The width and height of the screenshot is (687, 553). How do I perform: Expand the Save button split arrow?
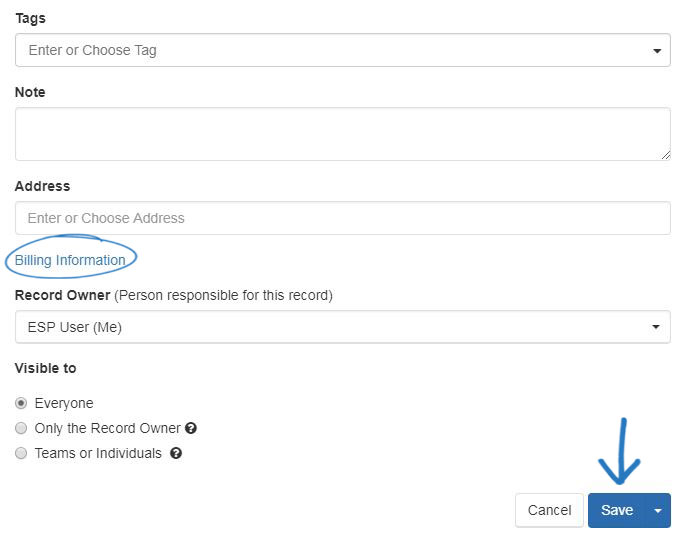[658, 510]
